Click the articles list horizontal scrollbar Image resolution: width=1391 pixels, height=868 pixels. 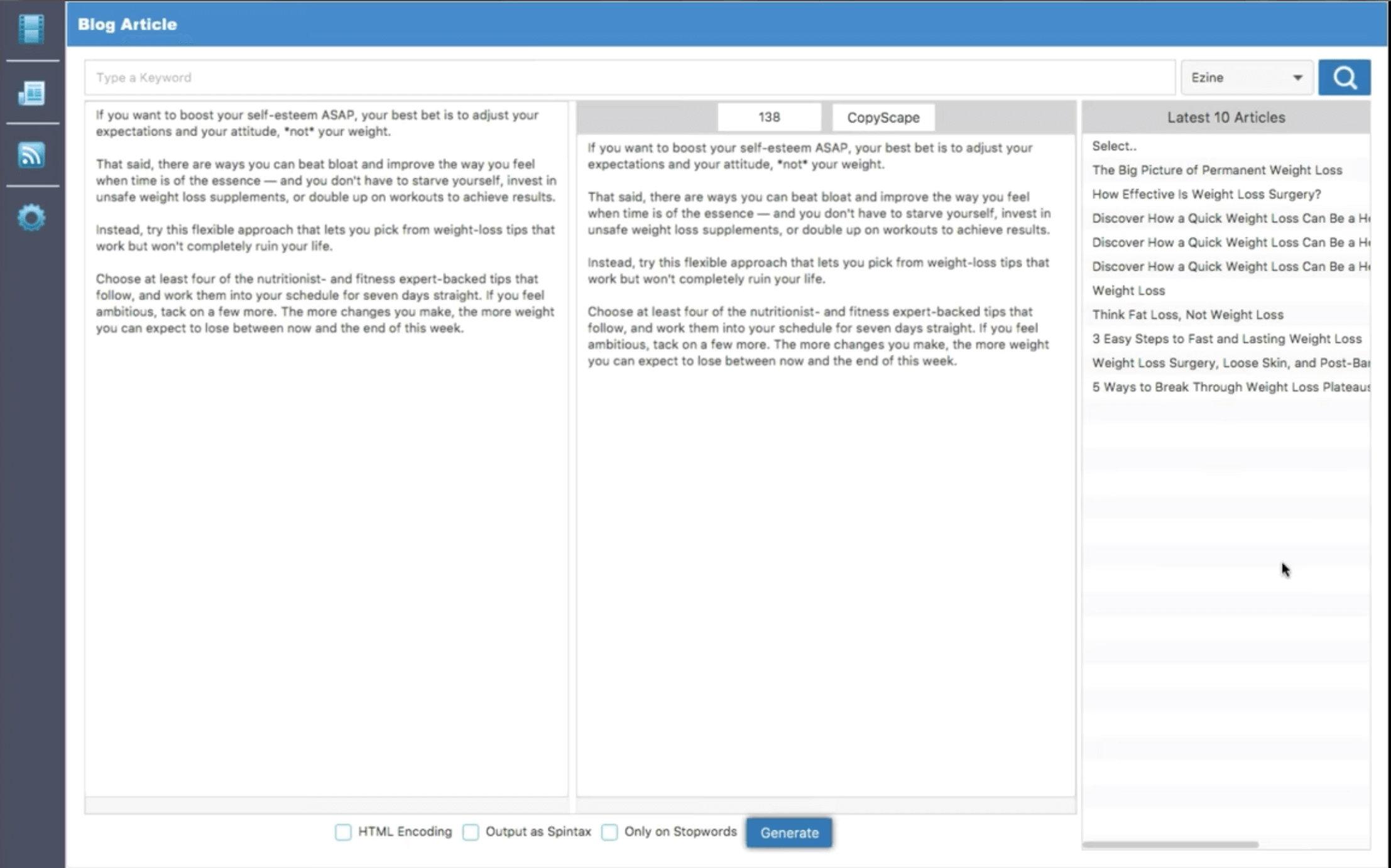click(1170, 845)
